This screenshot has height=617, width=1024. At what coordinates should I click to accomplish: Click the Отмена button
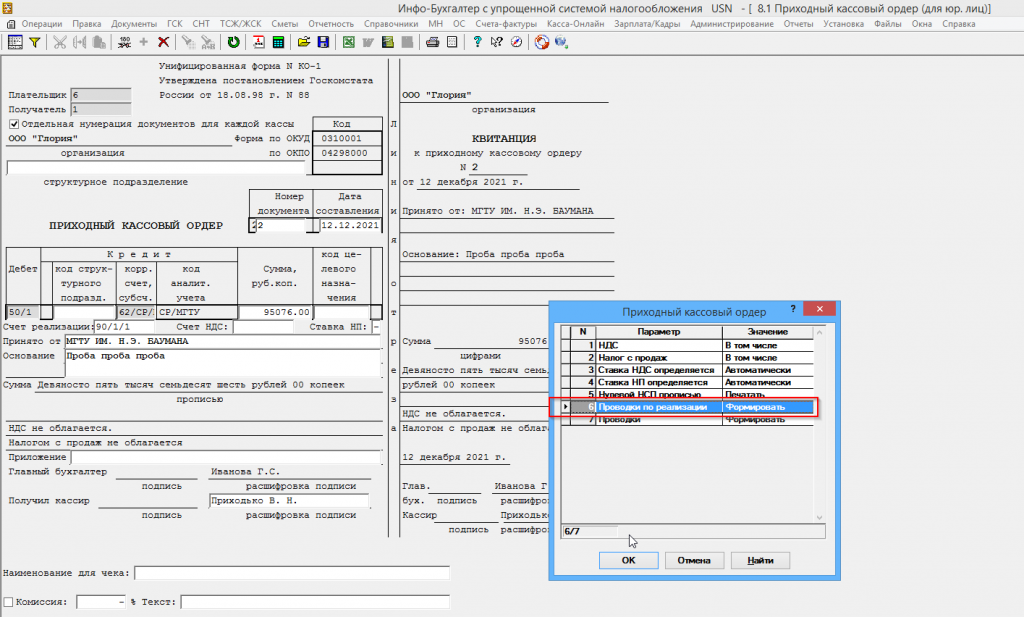point(694,560)
